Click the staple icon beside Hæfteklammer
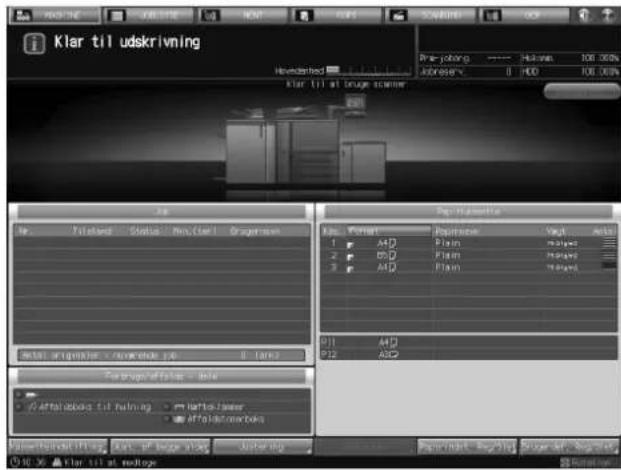 point(179,407)
